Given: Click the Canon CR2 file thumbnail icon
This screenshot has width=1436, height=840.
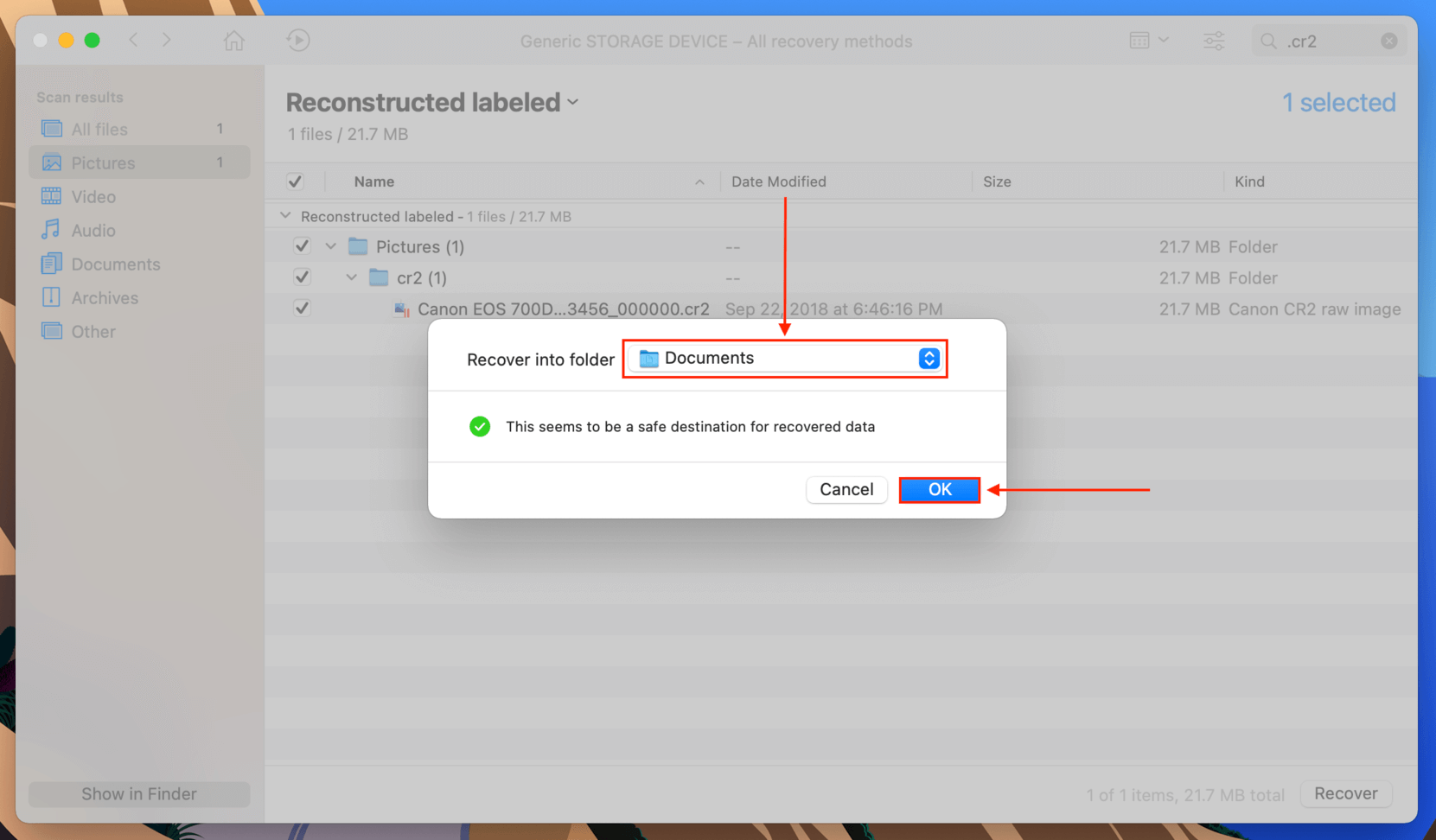Looking at the screenshot, I should point(401,309).
